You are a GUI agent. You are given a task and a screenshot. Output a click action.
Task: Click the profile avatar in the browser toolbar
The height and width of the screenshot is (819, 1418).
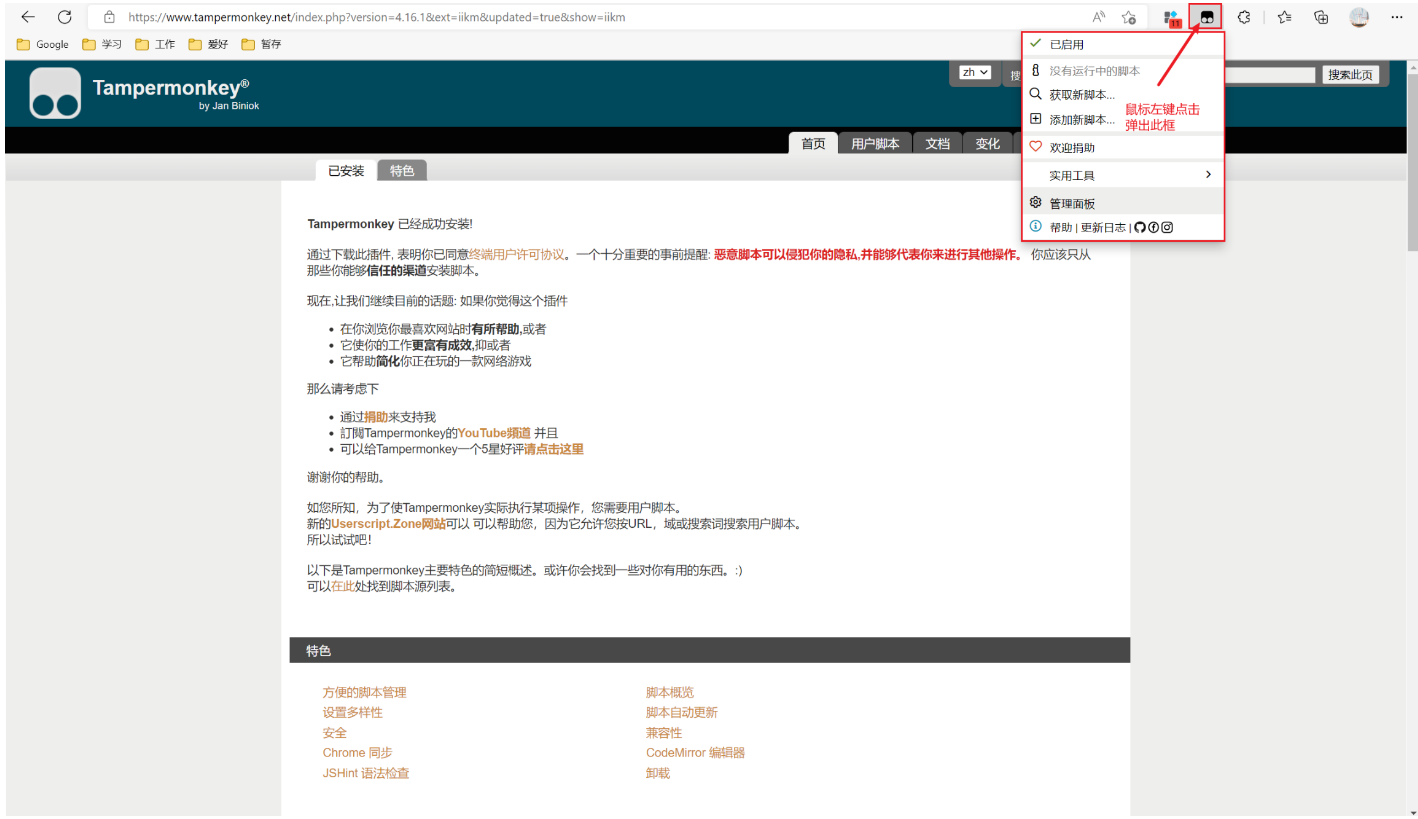[1359, 17]
